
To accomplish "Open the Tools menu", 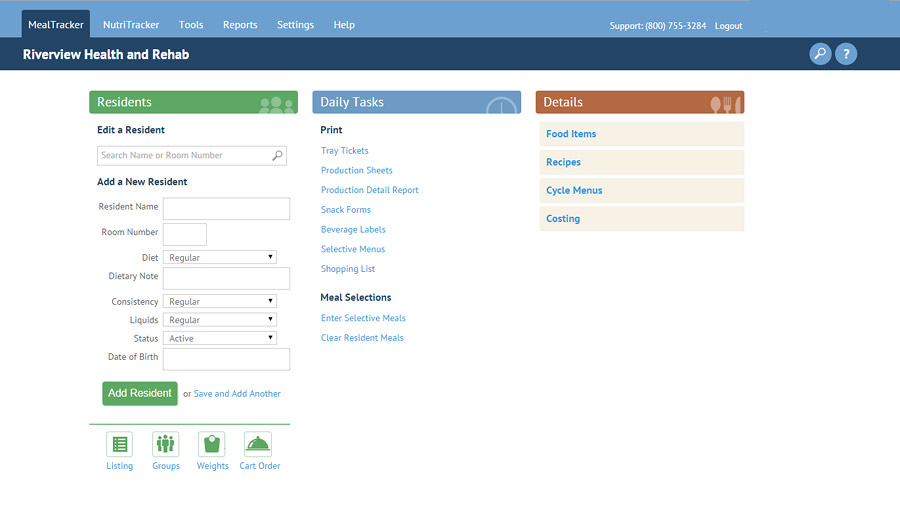I will point(191,25).
